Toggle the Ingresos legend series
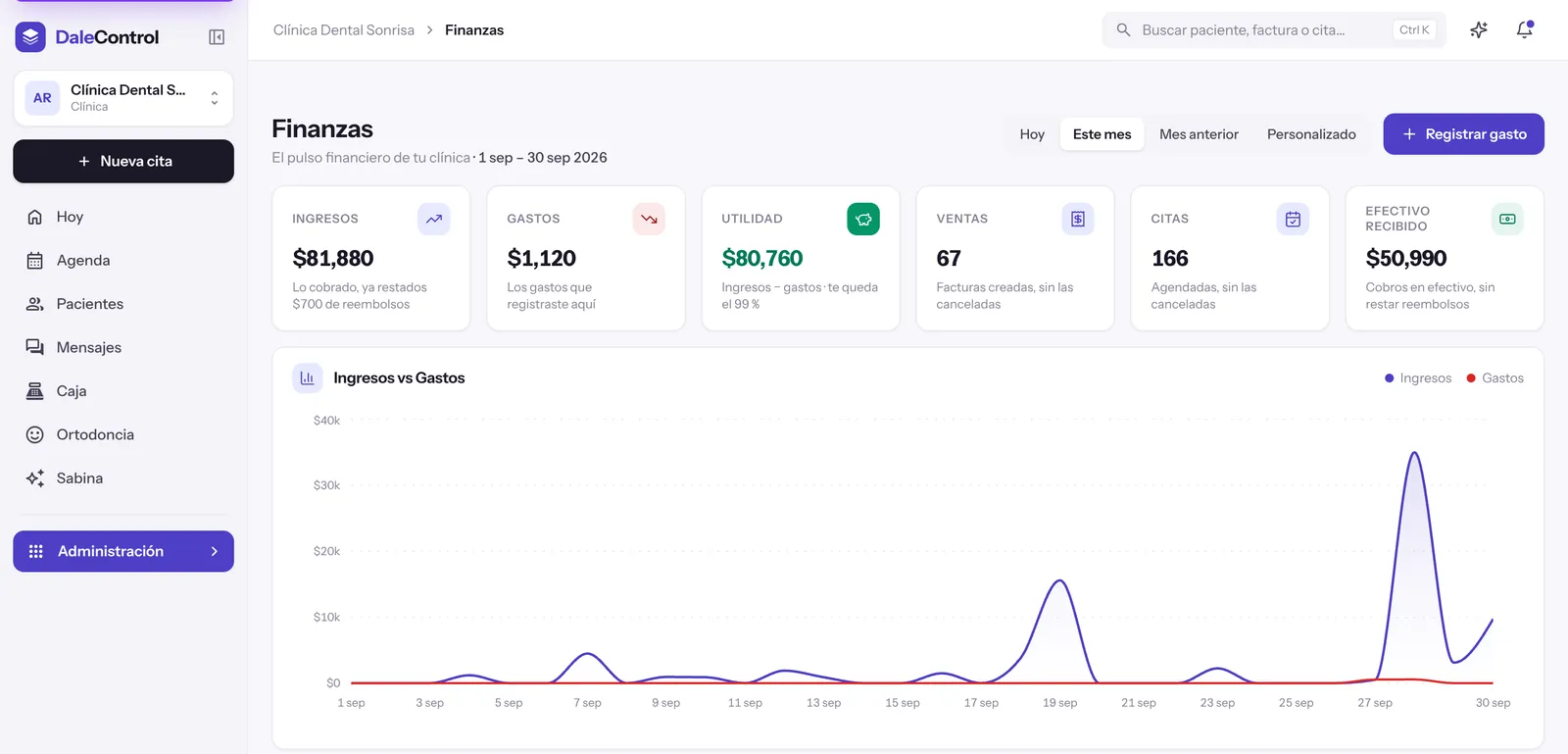1568x754 pixels. coord(1418,378)
